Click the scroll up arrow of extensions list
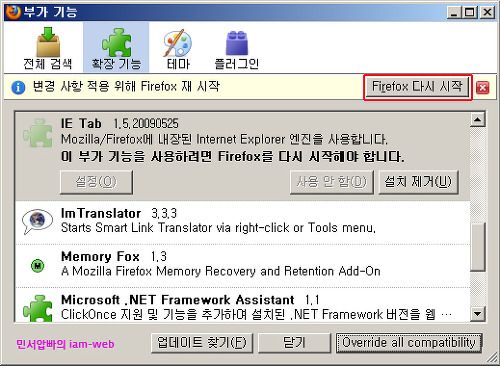 [x=477, y=119]
